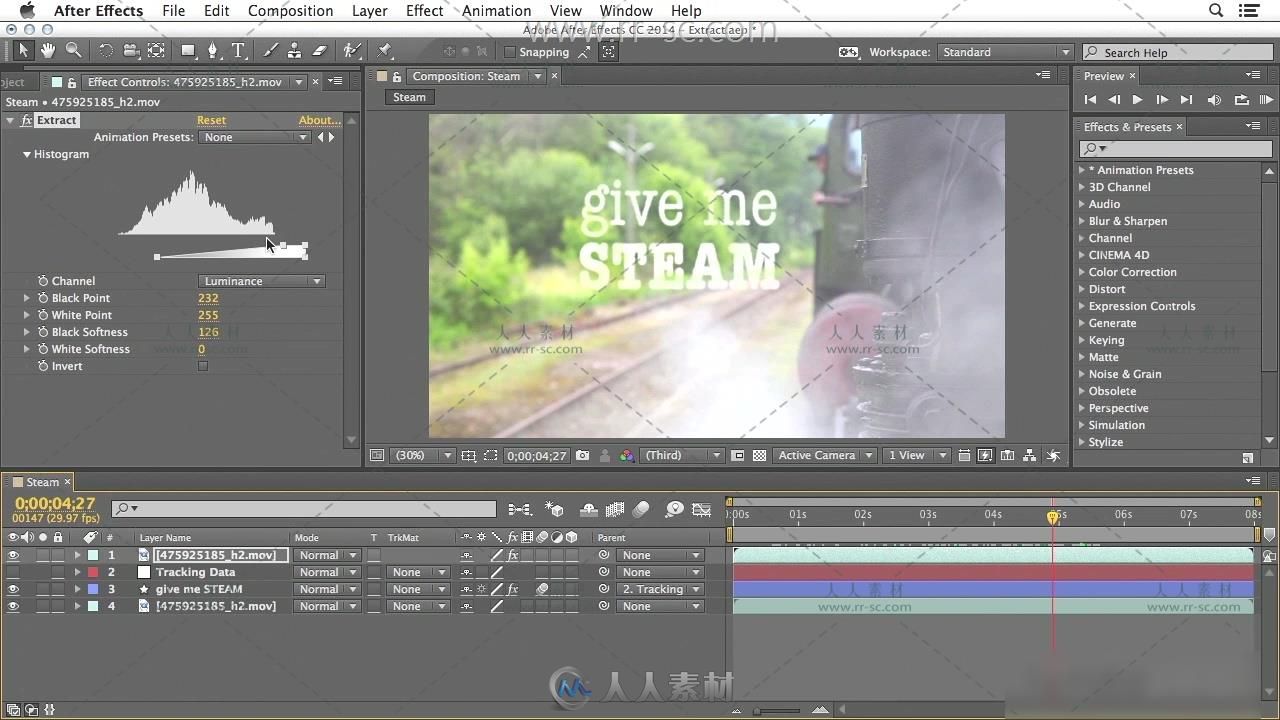Select the Effect Controls panel tab
The width and height of the screenshot is (1280, 720).
click(185, 82)
